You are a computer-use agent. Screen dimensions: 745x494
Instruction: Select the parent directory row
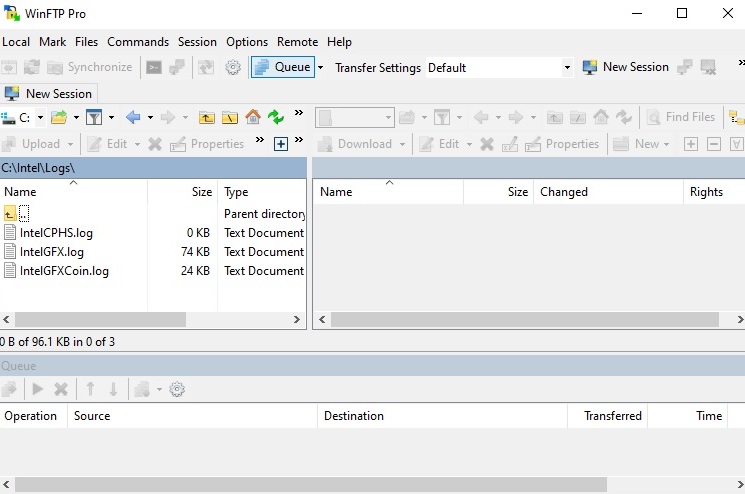153,214
